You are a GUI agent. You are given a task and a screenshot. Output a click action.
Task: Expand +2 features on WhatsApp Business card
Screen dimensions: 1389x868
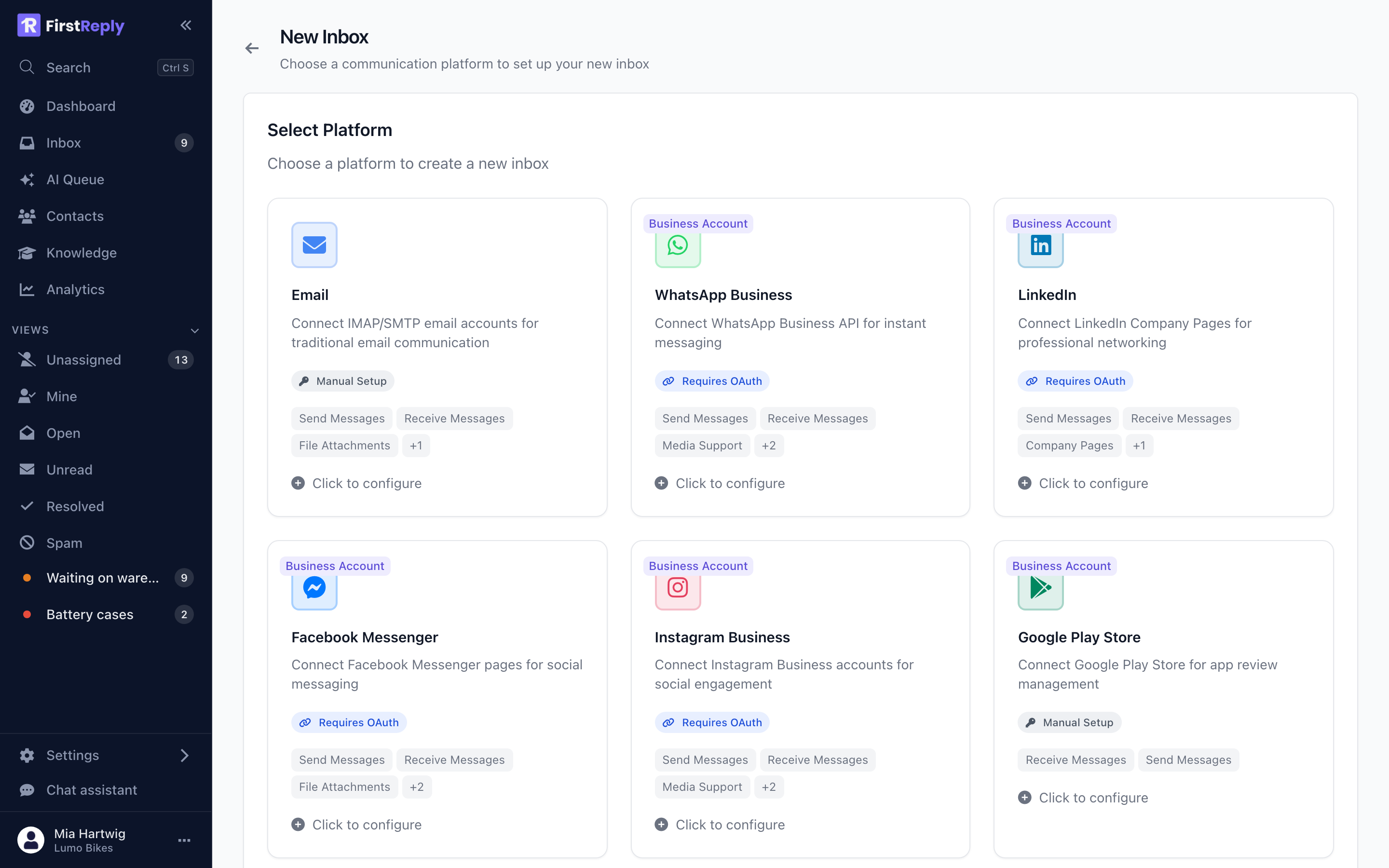click(769, 446)
